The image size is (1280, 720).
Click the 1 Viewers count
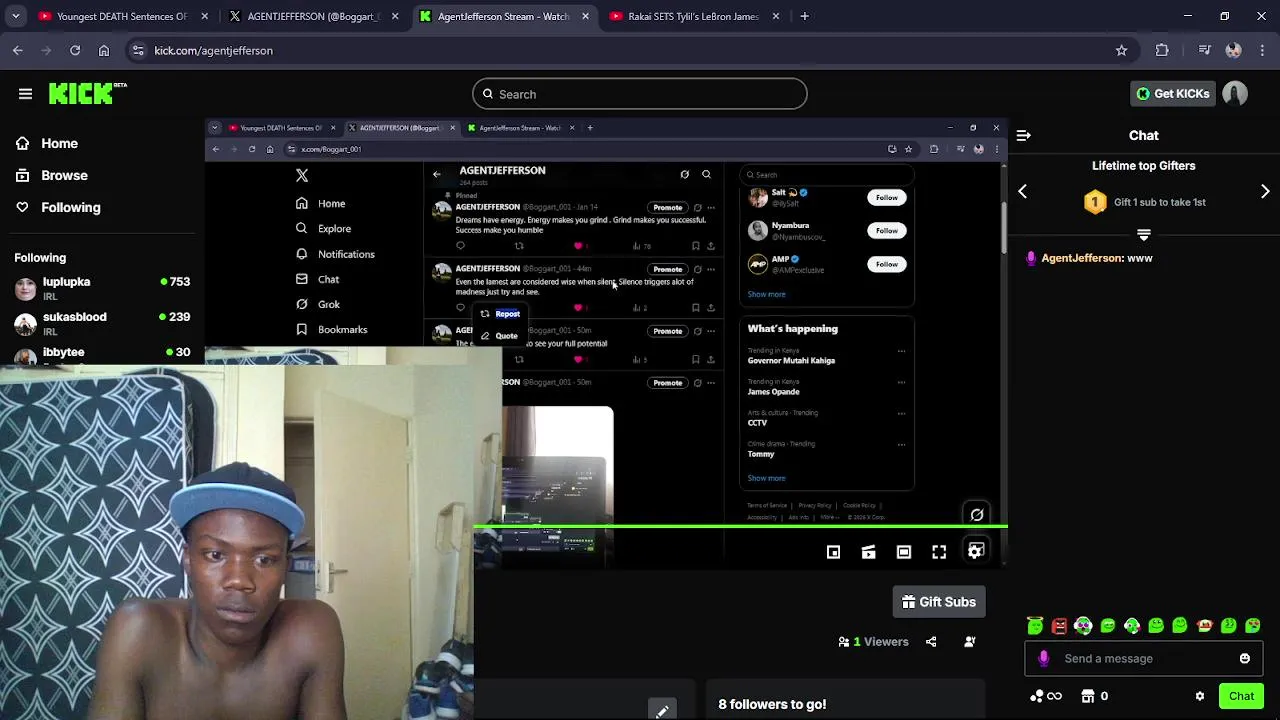click(873, 642)
